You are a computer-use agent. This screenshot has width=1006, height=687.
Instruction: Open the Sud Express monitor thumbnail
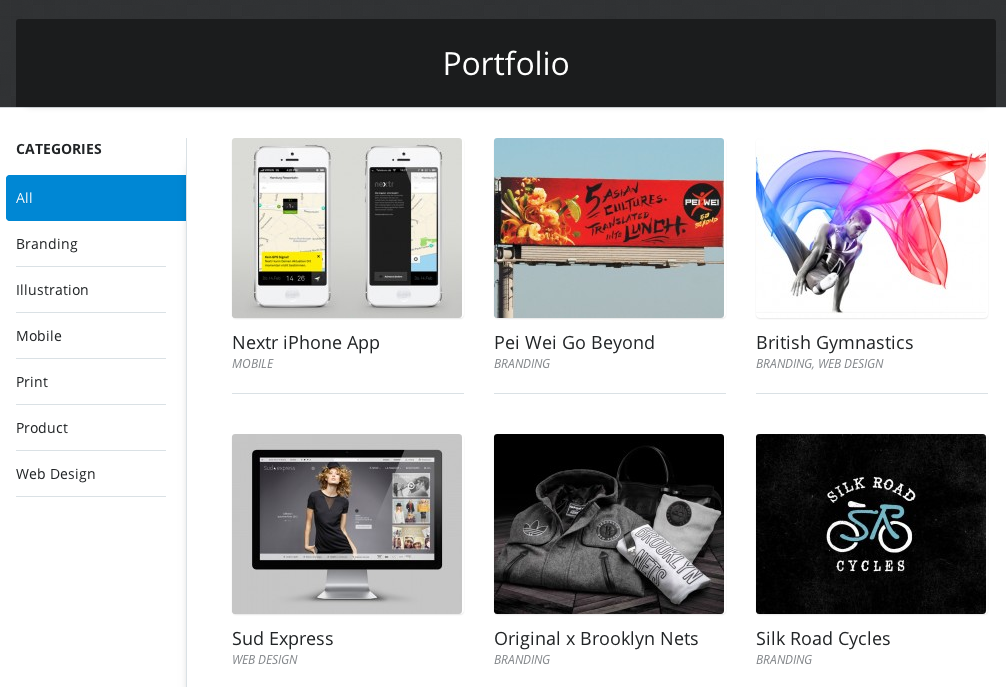(347, 524)
